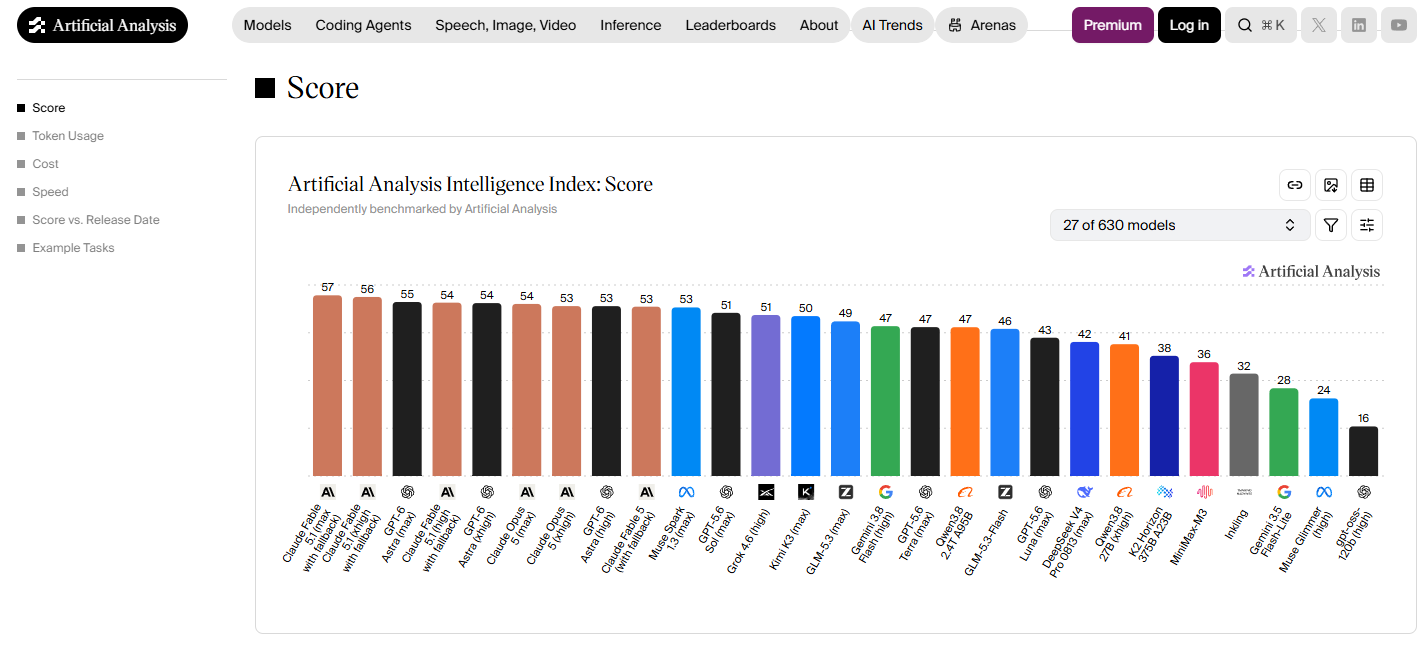Click the MiniMax-M3 waveform logo
This screenshot has width=1424, height=651.
tap(1205, 492)
